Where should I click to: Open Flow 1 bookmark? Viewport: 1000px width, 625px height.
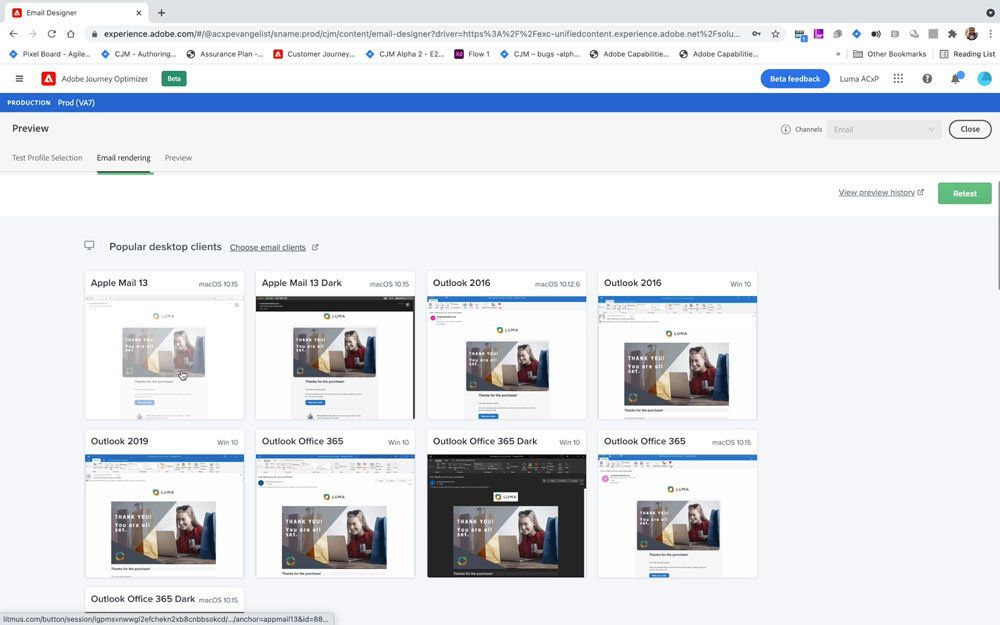[x=472, y=54]
